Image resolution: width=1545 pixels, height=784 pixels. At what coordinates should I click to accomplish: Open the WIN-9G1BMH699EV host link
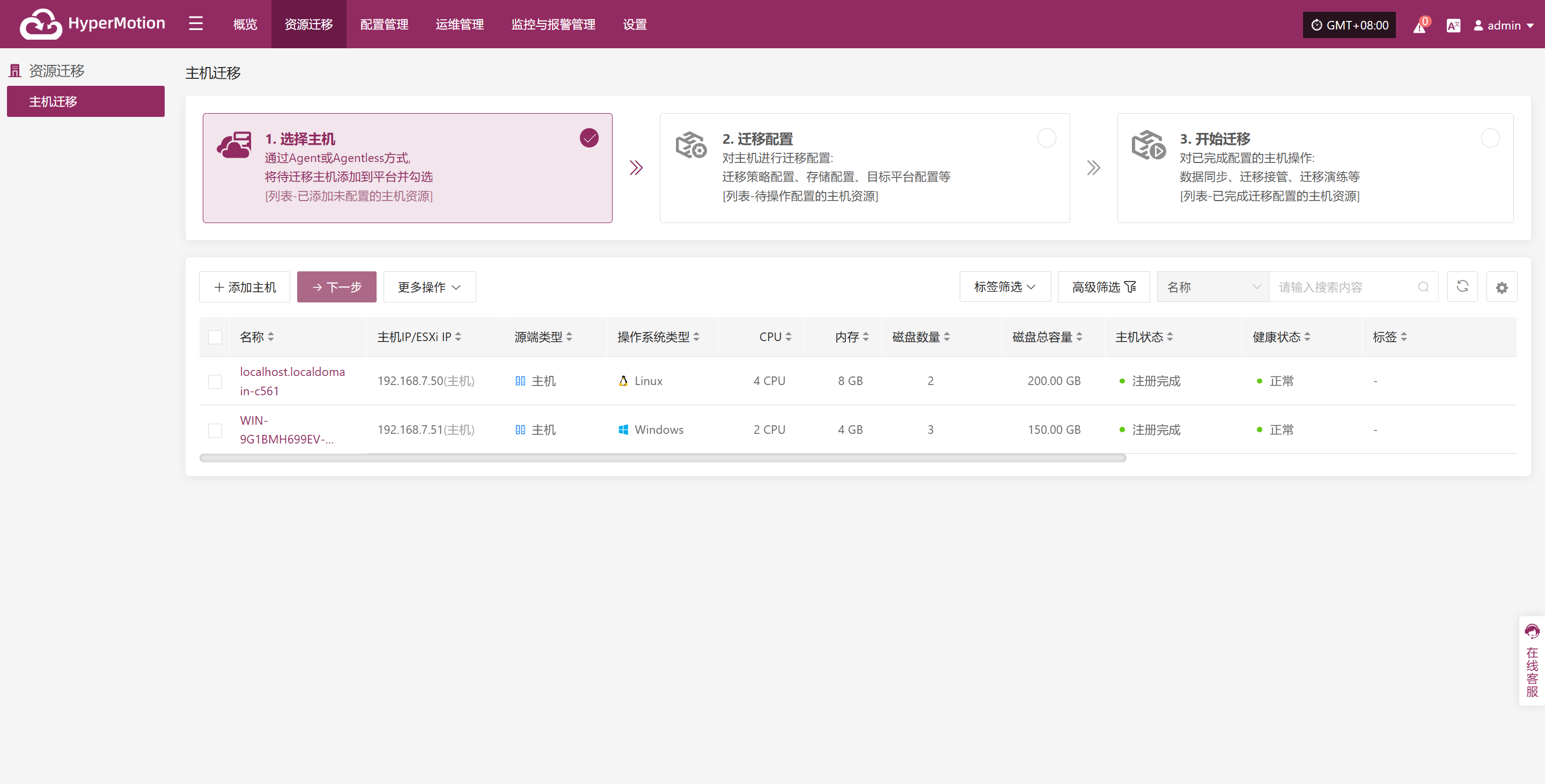pos(286,430)
